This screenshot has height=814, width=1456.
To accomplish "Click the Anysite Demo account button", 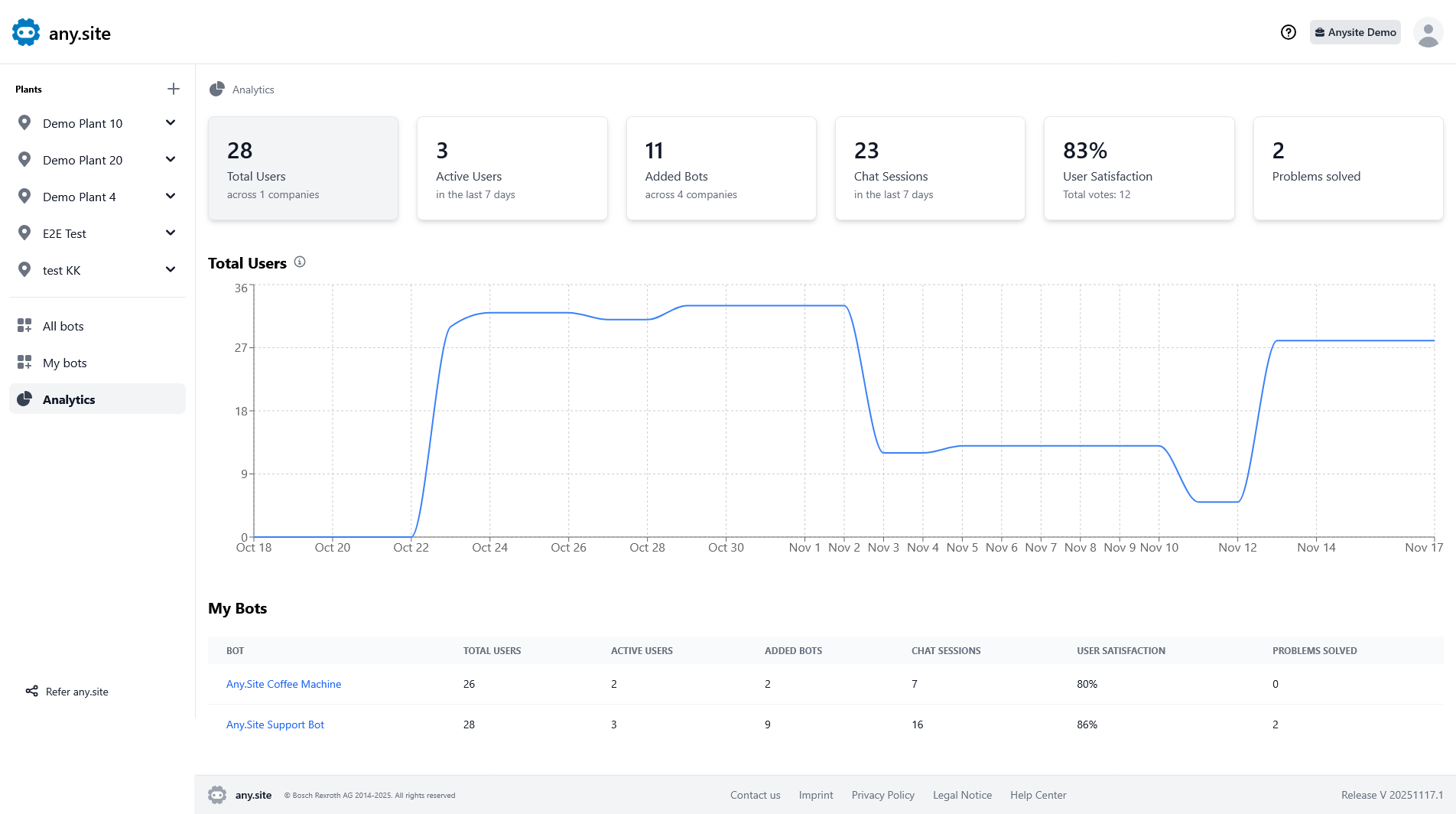I will pos(1355,32).
